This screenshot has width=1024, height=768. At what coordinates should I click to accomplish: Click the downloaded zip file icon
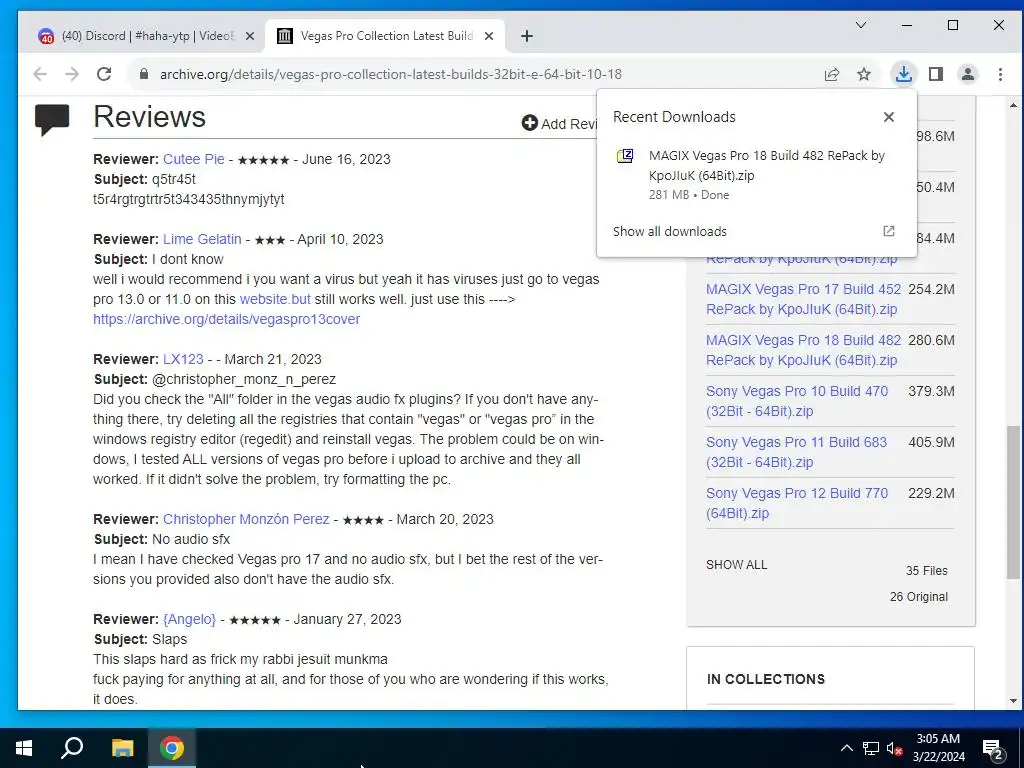click(x=625, y=156)
